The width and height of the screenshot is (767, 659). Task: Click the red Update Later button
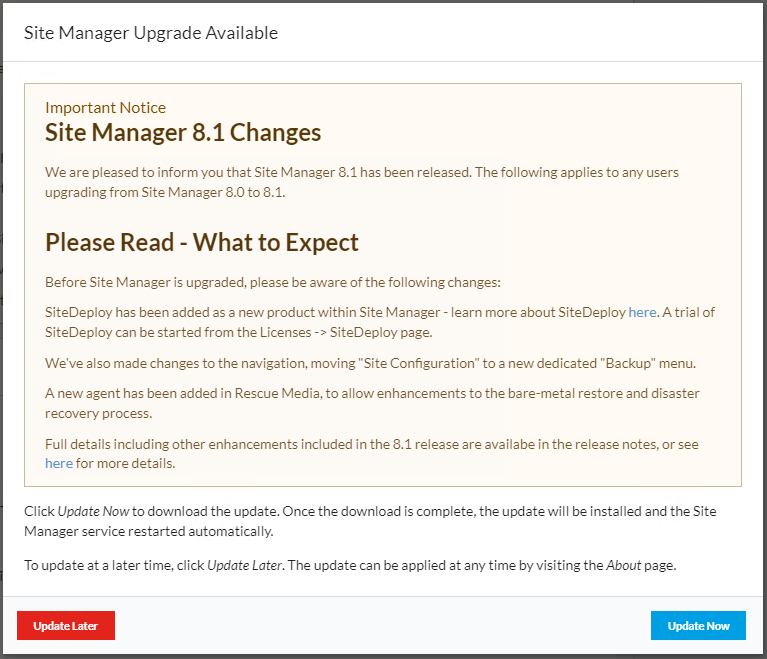66,625
